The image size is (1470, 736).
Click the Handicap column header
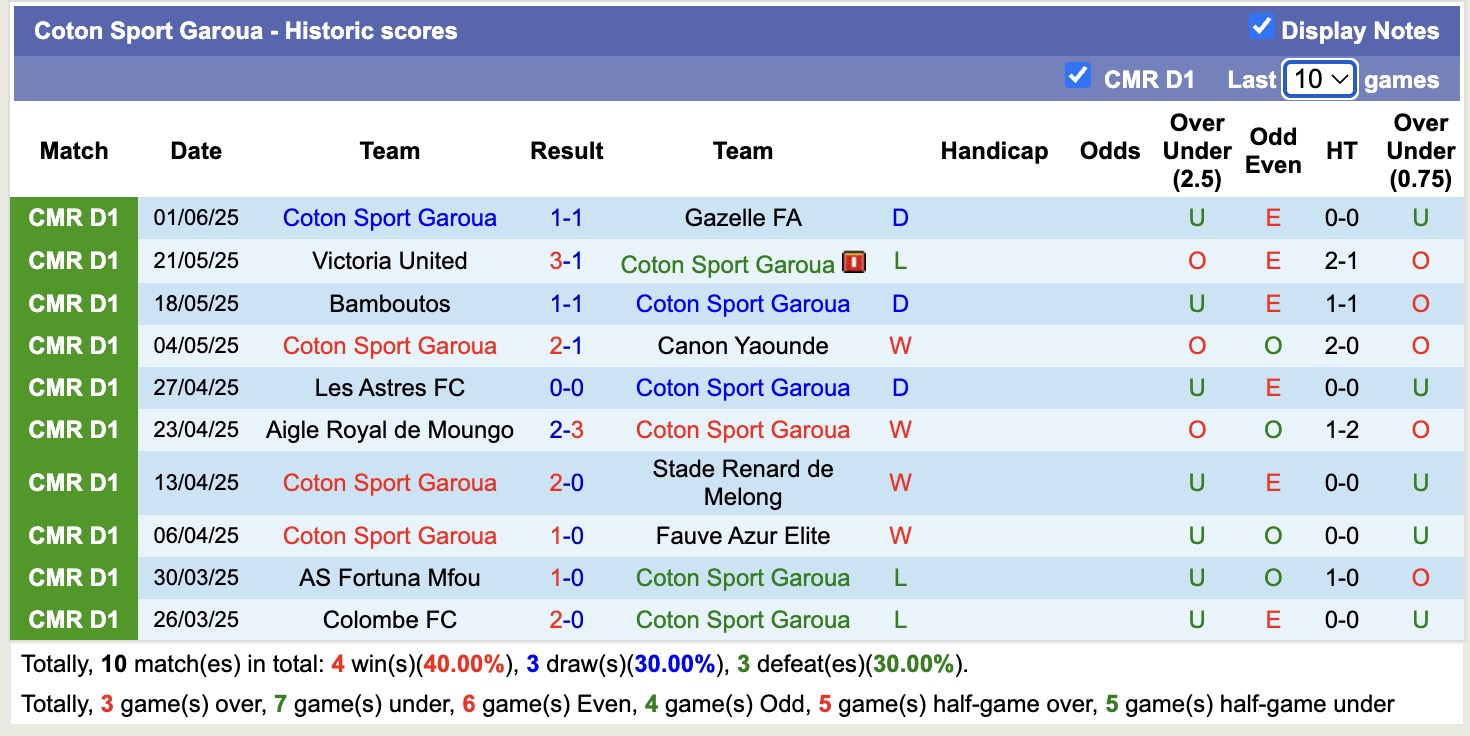tap(994, 151)
